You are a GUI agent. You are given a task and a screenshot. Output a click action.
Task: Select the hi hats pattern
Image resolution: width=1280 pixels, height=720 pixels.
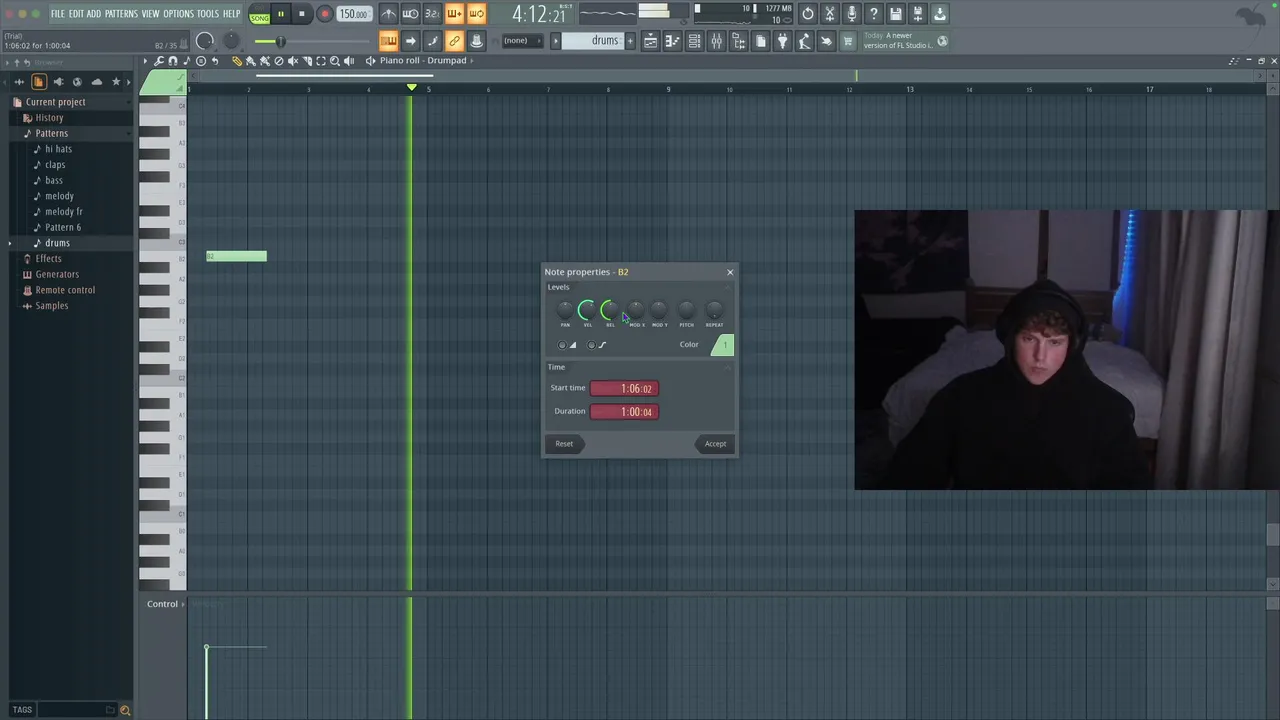[x=58, y=149]
